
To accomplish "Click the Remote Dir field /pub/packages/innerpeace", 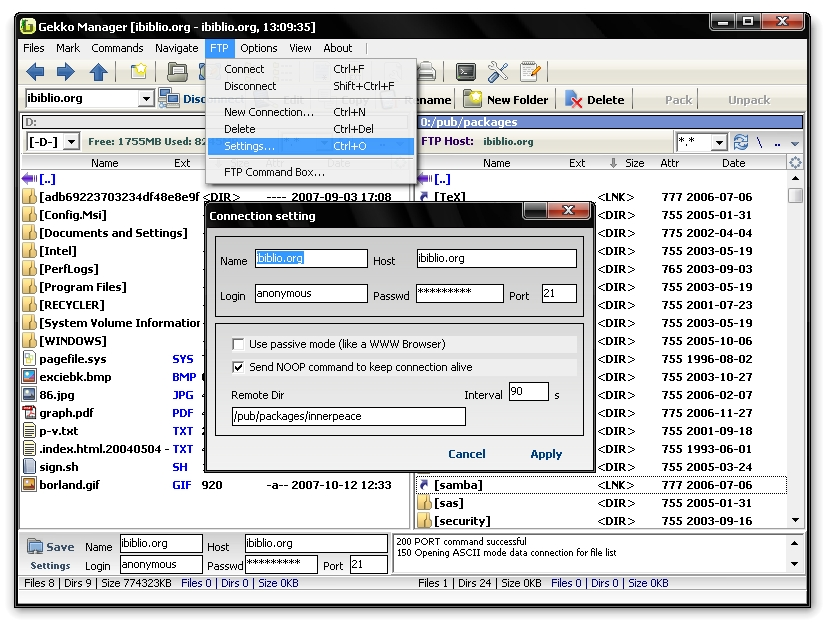I will click(x=348, y=416).
